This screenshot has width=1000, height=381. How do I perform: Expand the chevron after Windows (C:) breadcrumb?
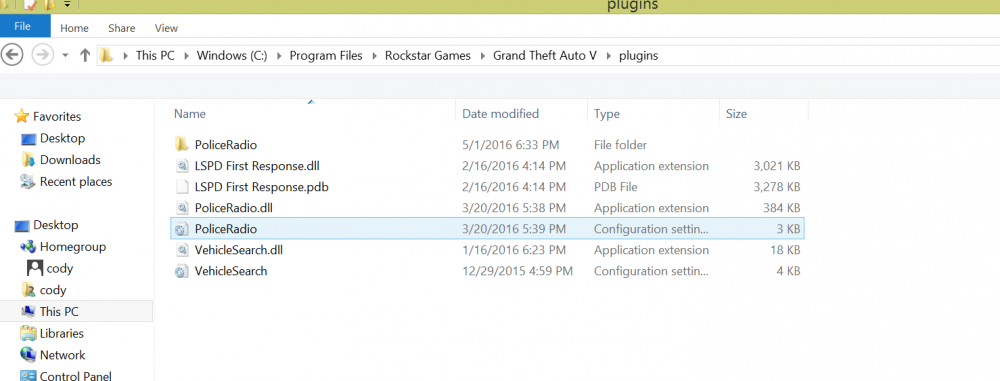278,56
